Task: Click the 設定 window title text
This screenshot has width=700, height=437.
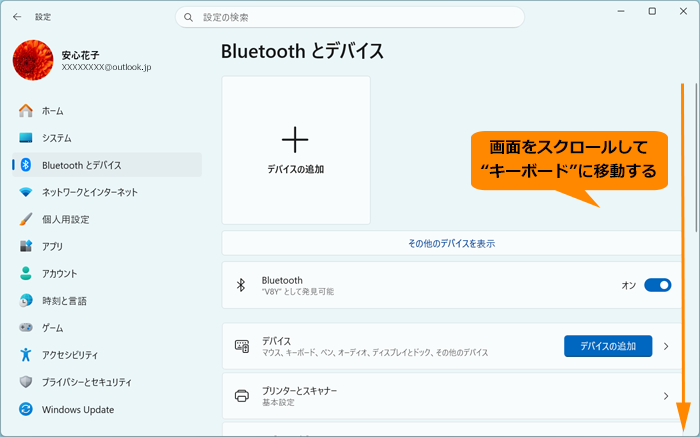Action: click(x=43, y=17)
